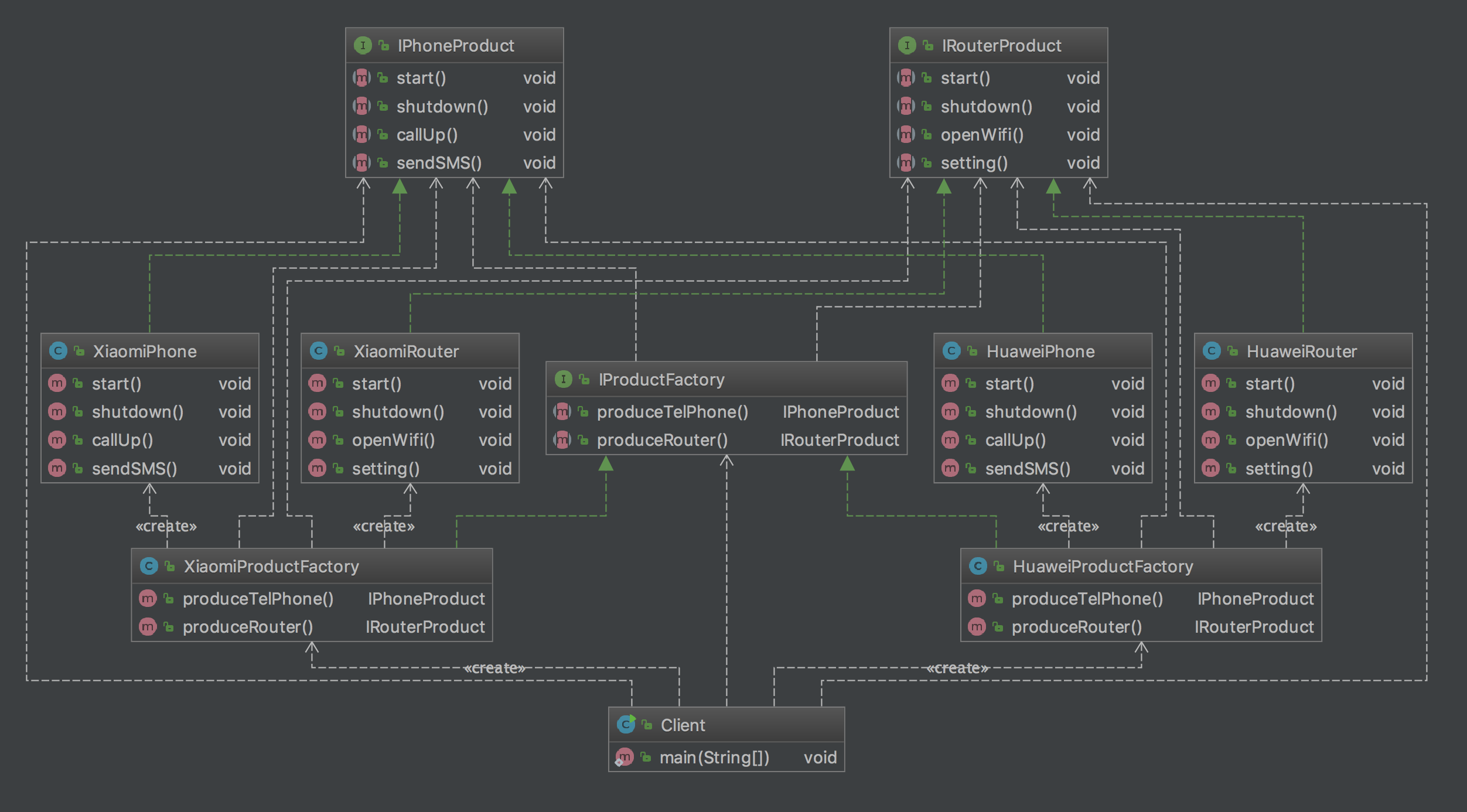Click method icon of XiaomiProductFactory produceRouter()
This screenshot has width=1467, height=812.
[148, 627]
